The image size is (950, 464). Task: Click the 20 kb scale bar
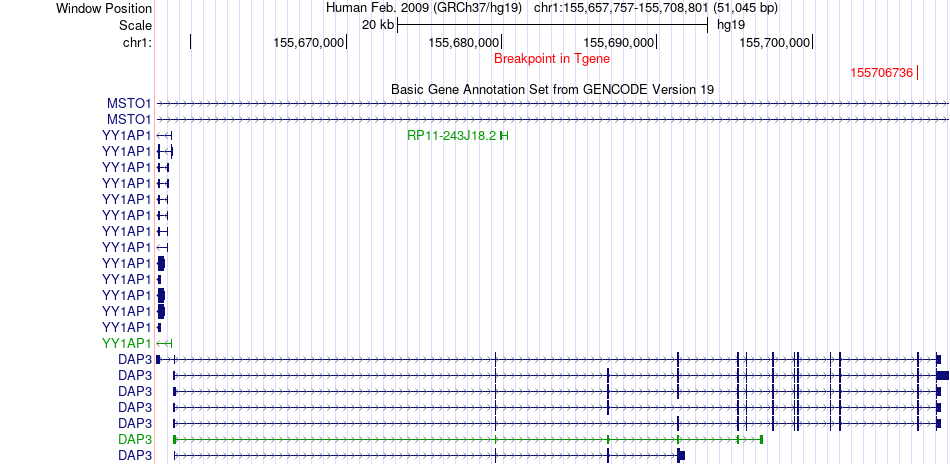(x=552, y=24)
